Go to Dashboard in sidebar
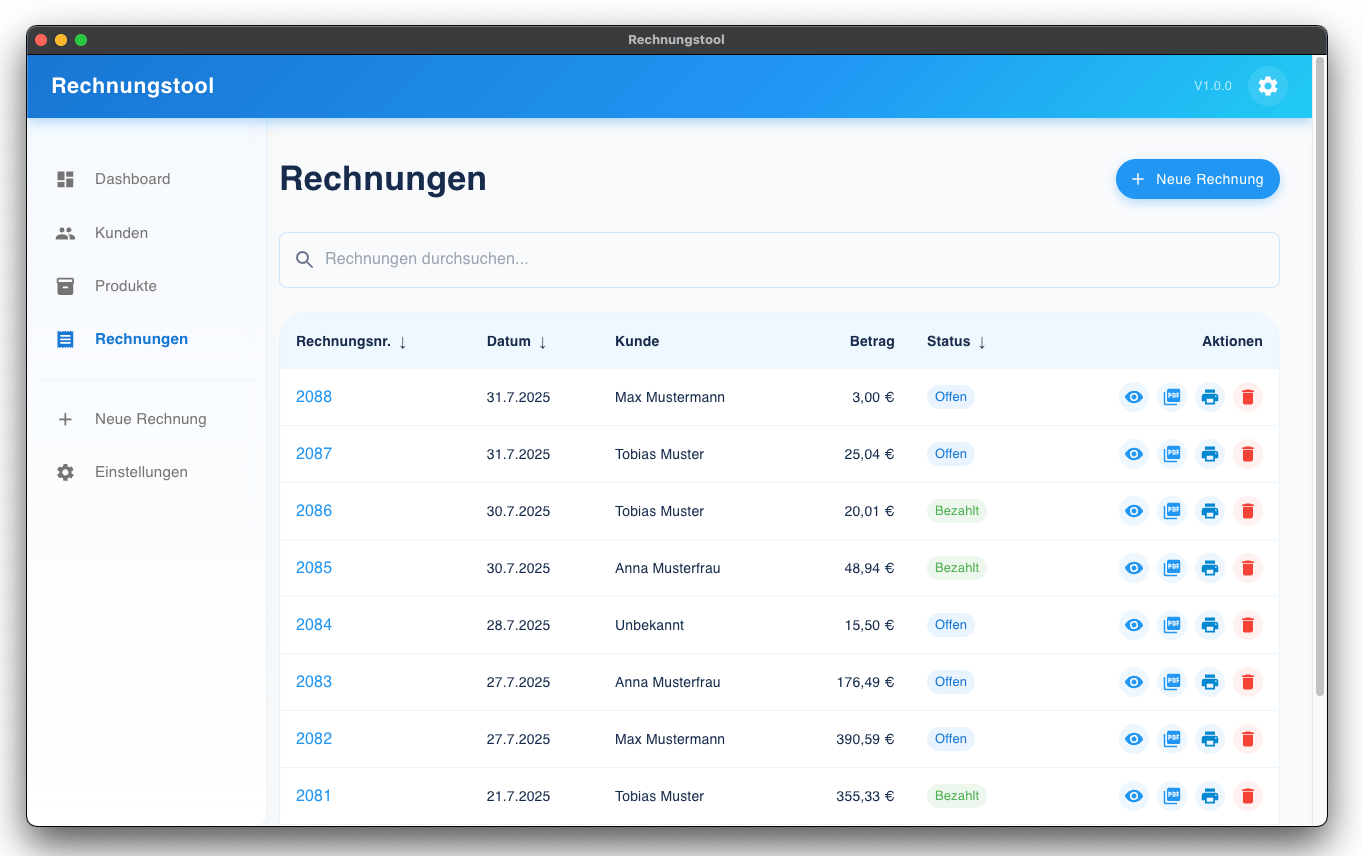The height and width of the screenshot is (856, 1362). click(x=147, y=179)
